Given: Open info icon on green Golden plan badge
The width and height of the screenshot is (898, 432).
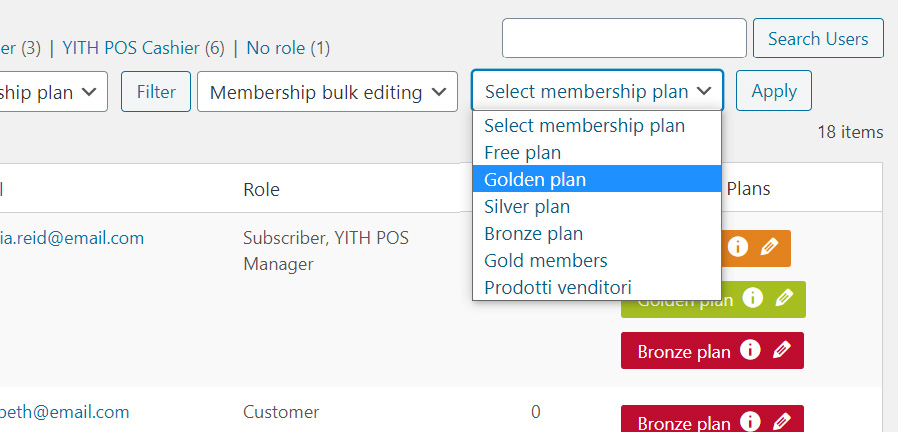Looking at the screenshot, I should [x=753, y=298].
